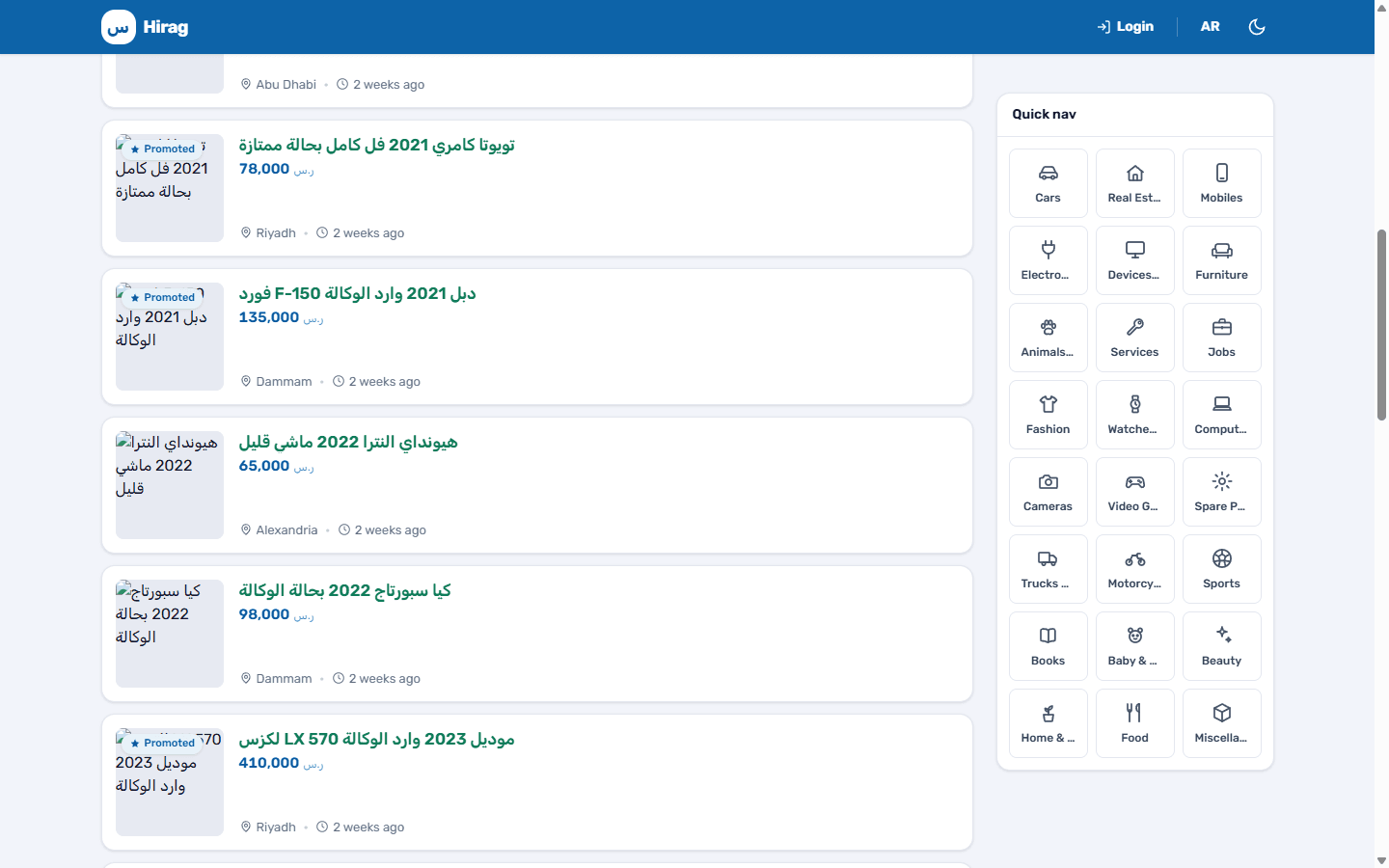The image size is (1389, 868).
Task: Go to the Motorcycles category tile
Action: 1134,569
